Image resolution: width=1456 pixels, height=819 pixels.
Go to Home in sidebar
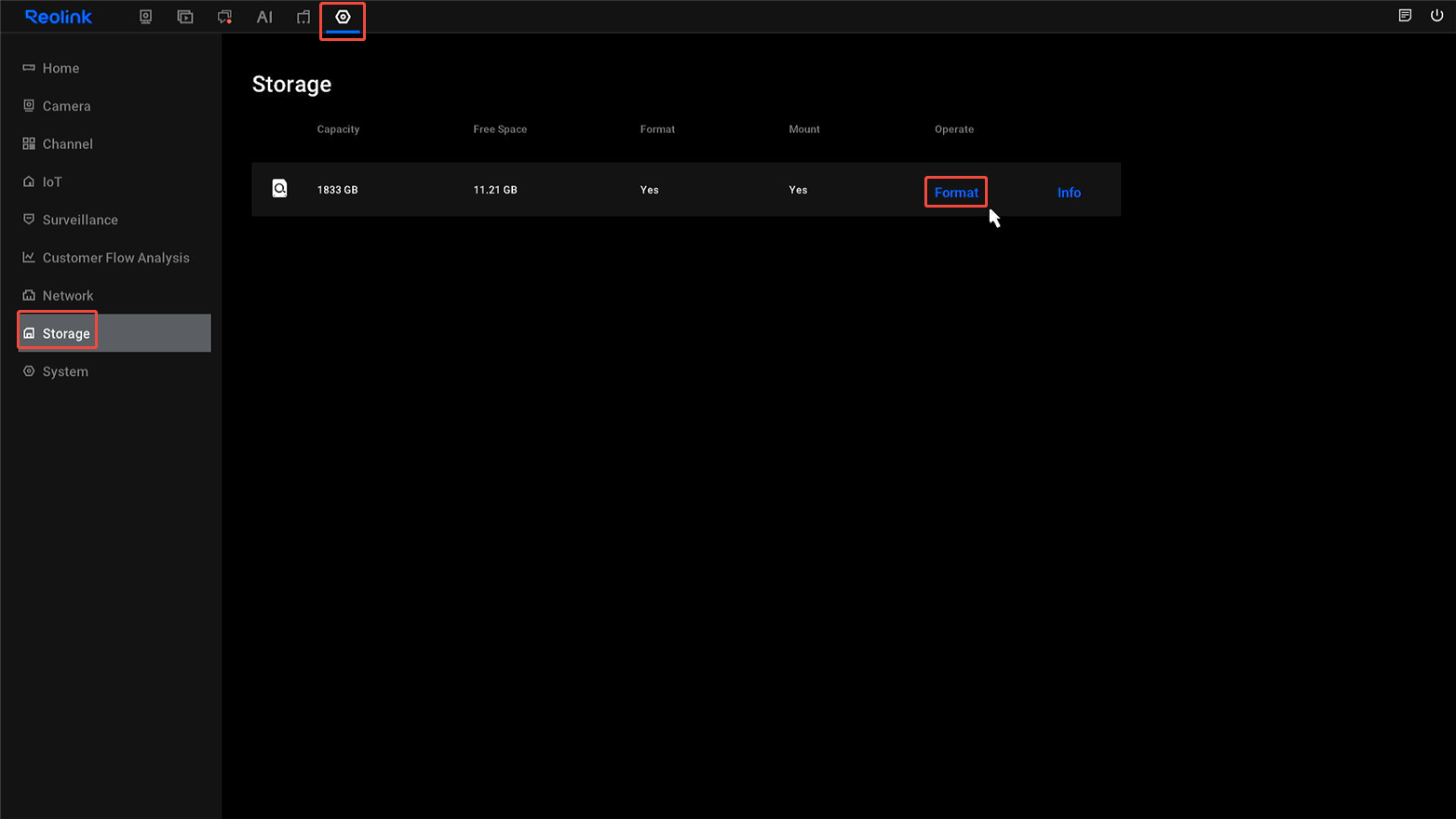(x=61, y=68)
